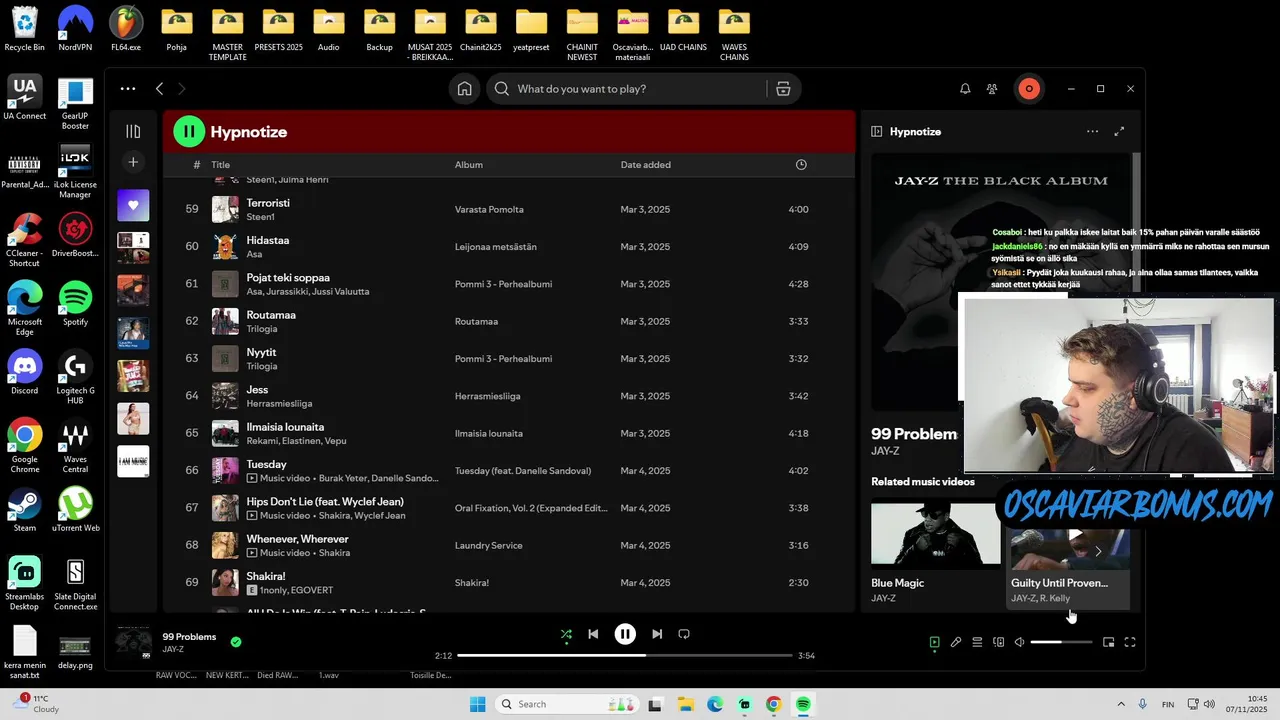Screen dimensions: 1280x720
Task: Open Herrasmiesliiga artist link under Jess
Action: coord(279,404)
